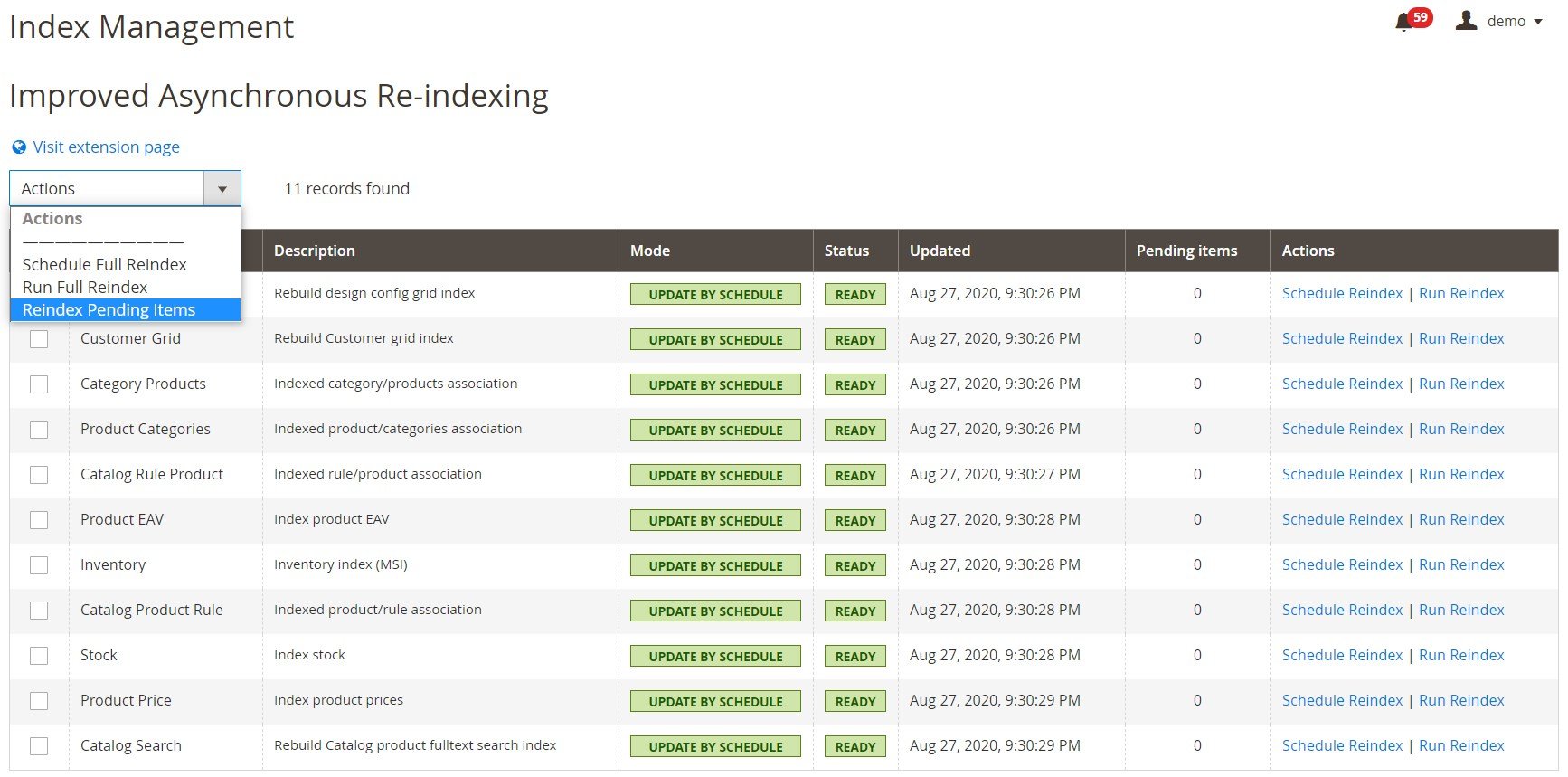Screen dimensions: 1568x777
Task: Click 'Aug 27, 2020, 9:30:27 PM' timestamp
Action: (995, 474)
